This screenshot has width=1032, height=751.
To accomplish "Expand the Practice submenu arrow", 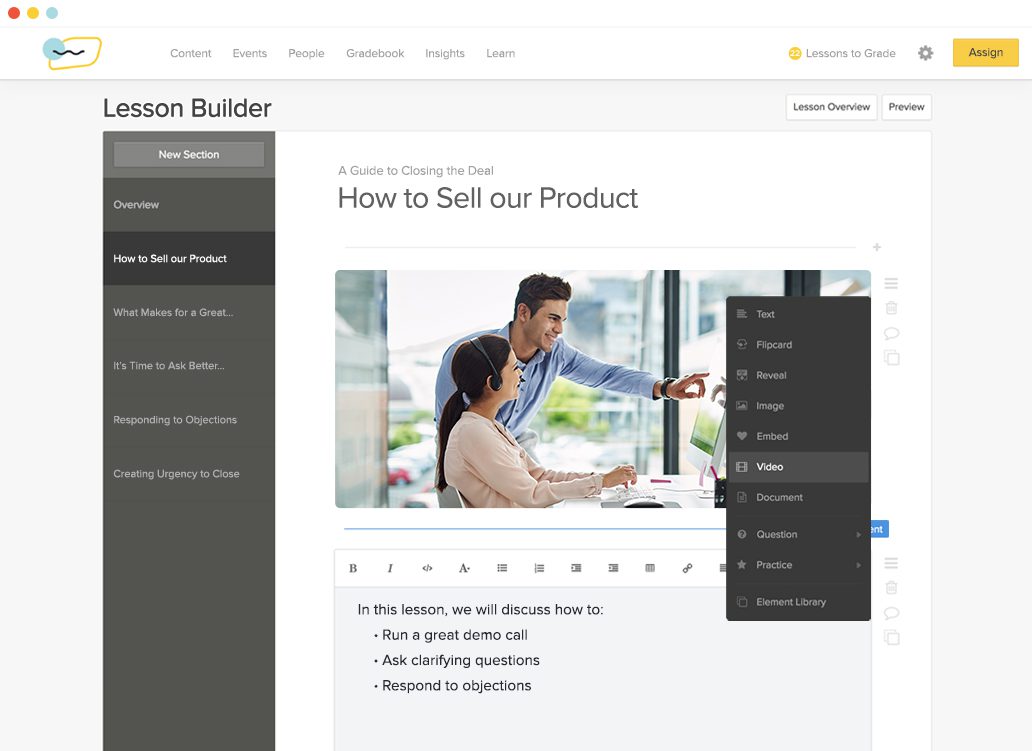I will (x=858, y=565).
